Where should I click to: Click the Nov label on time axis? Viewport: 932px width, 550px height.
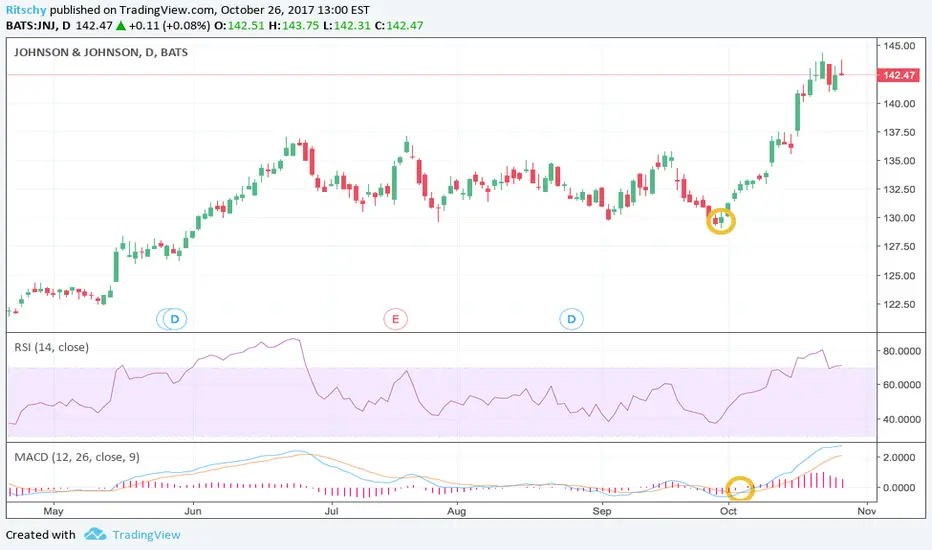pyautogui.click(x=867, y=511)
